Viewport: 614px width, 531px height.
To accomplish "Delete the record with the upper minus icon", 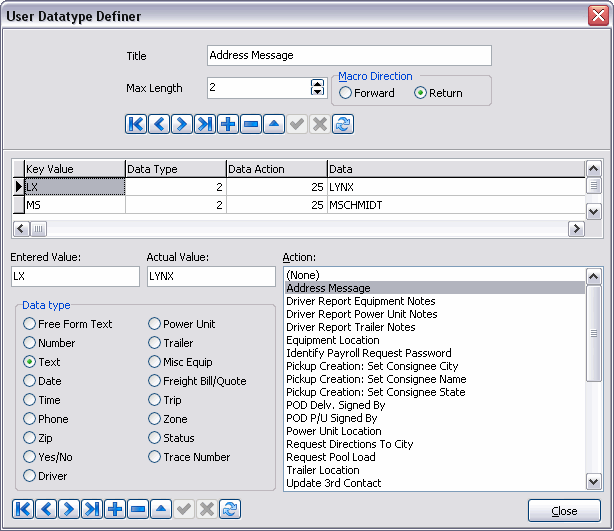I will point(251,124).
